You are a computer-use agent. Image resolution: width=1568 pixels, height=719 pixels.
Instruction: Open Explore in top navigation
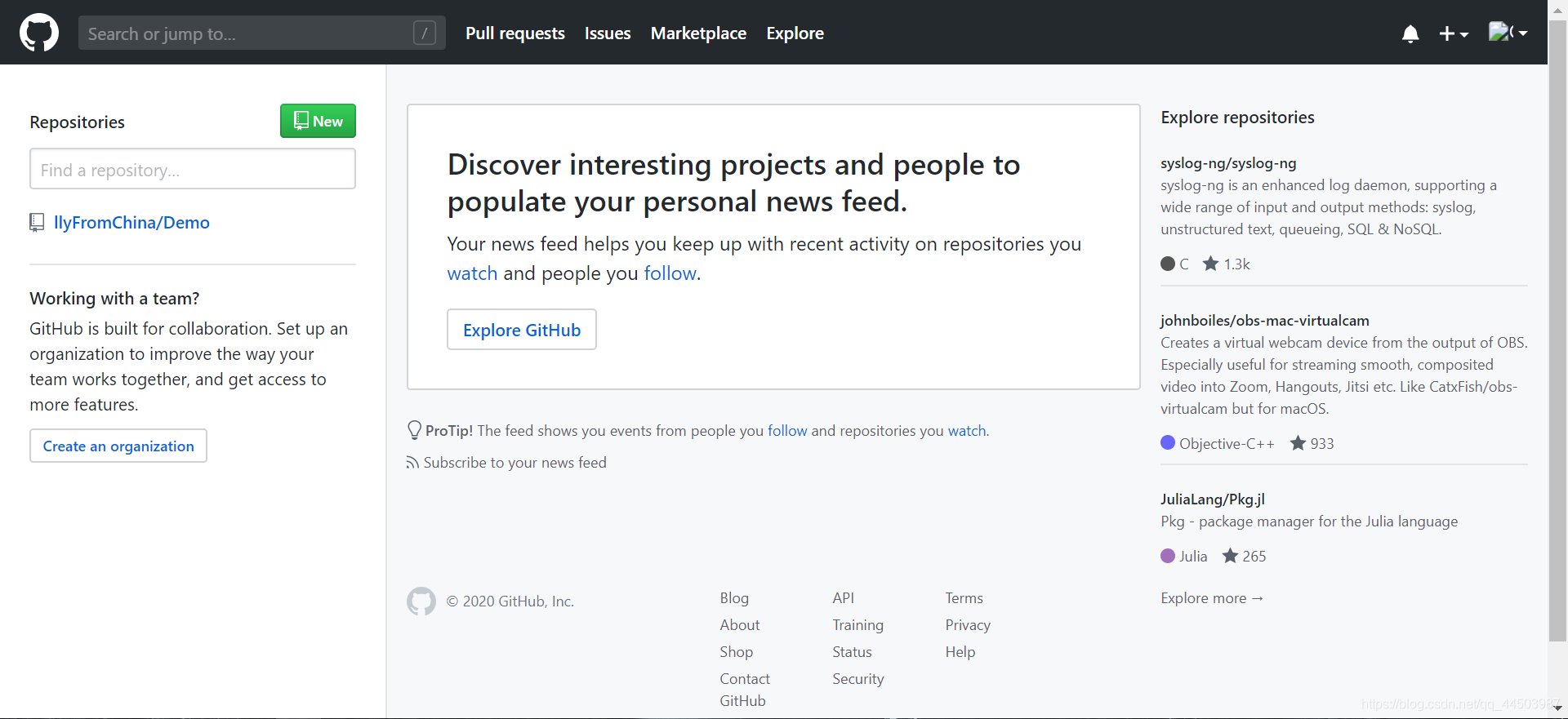click(795, 33)
